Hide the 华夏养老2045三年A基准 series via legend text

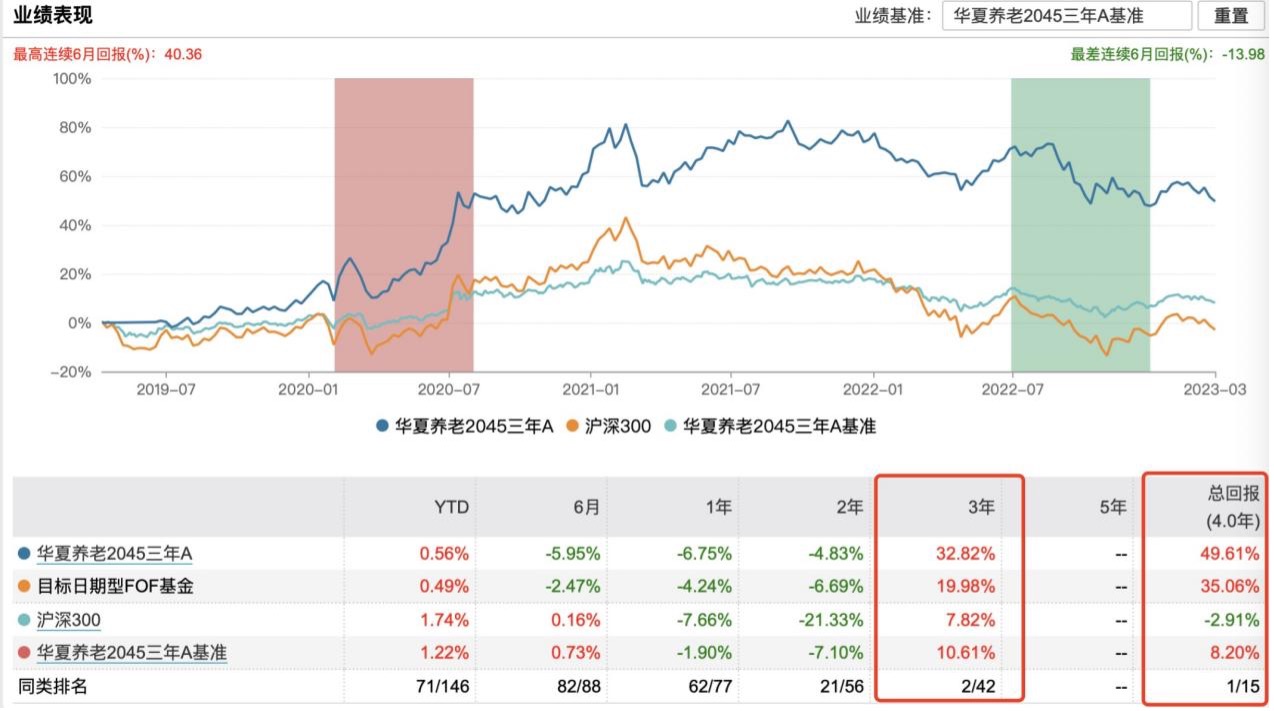click(779, 426)
